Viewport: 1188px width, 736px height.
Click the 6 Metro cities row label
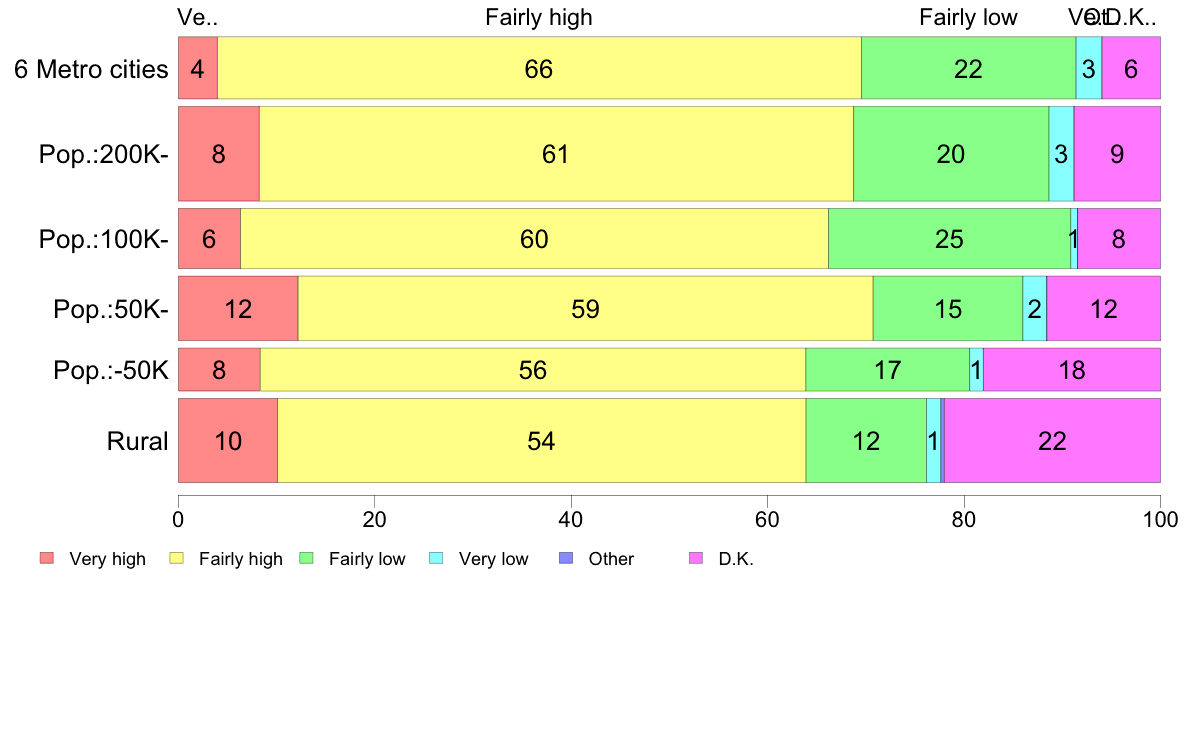coord(91,69)
